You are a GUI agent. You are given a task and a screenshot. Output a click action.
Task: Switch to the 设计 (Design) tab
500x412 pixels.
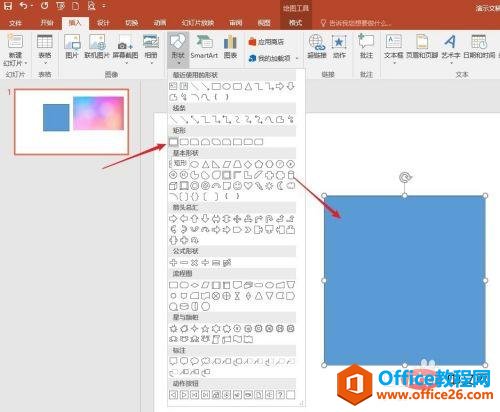coord(103,23)
